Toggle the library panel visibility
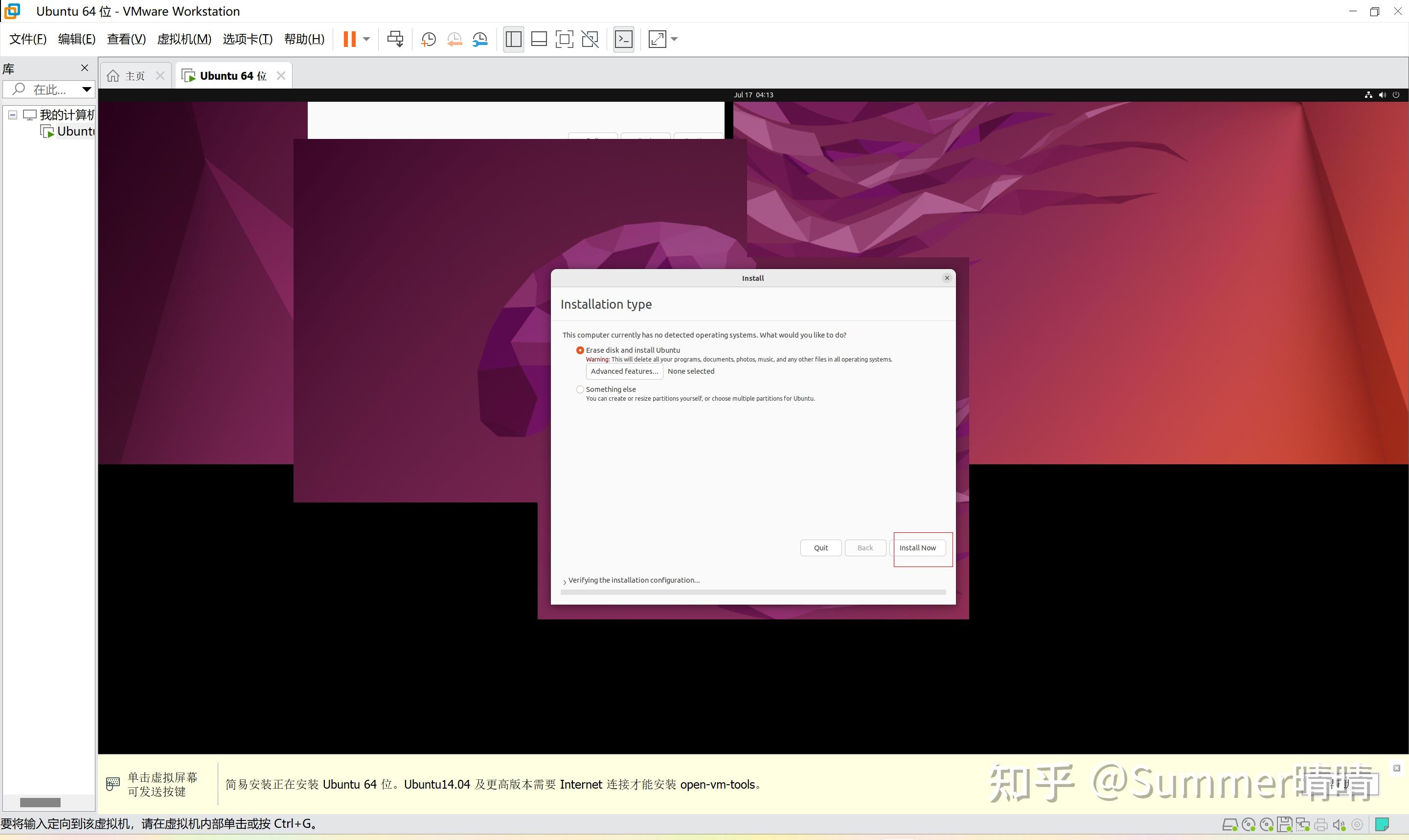The height and width of the screenshot is (840, 1409). click(513, 39)
